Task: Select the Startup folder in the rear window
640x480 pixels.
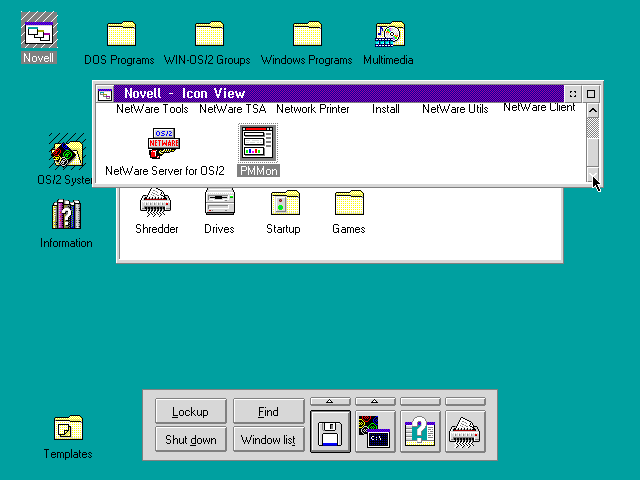Action: [285, 202]
